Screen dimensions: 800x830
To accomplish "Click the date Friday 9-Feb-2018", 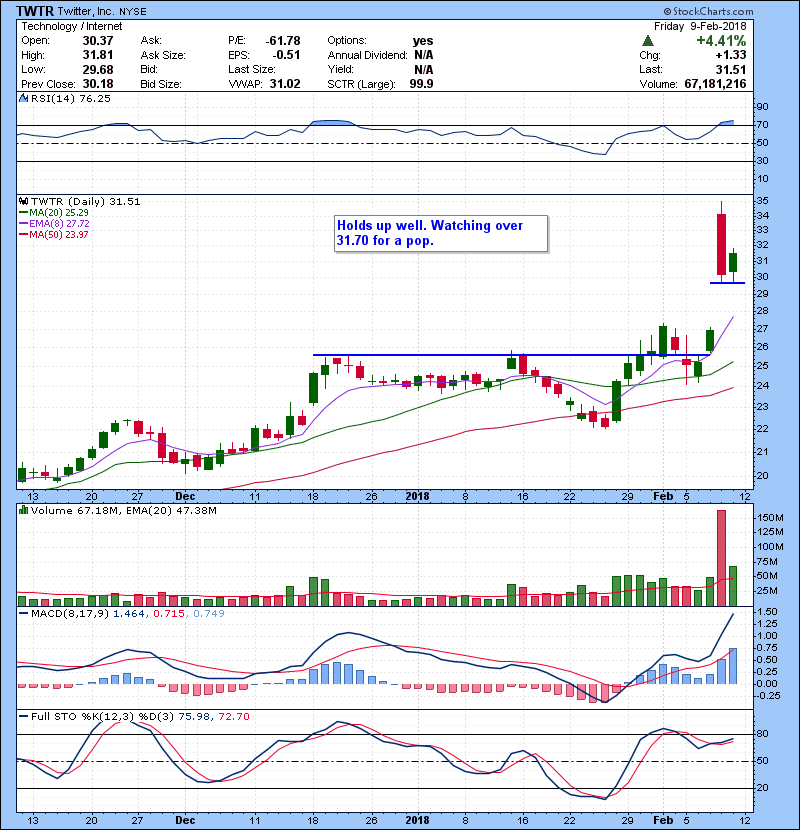I will 700,26.
